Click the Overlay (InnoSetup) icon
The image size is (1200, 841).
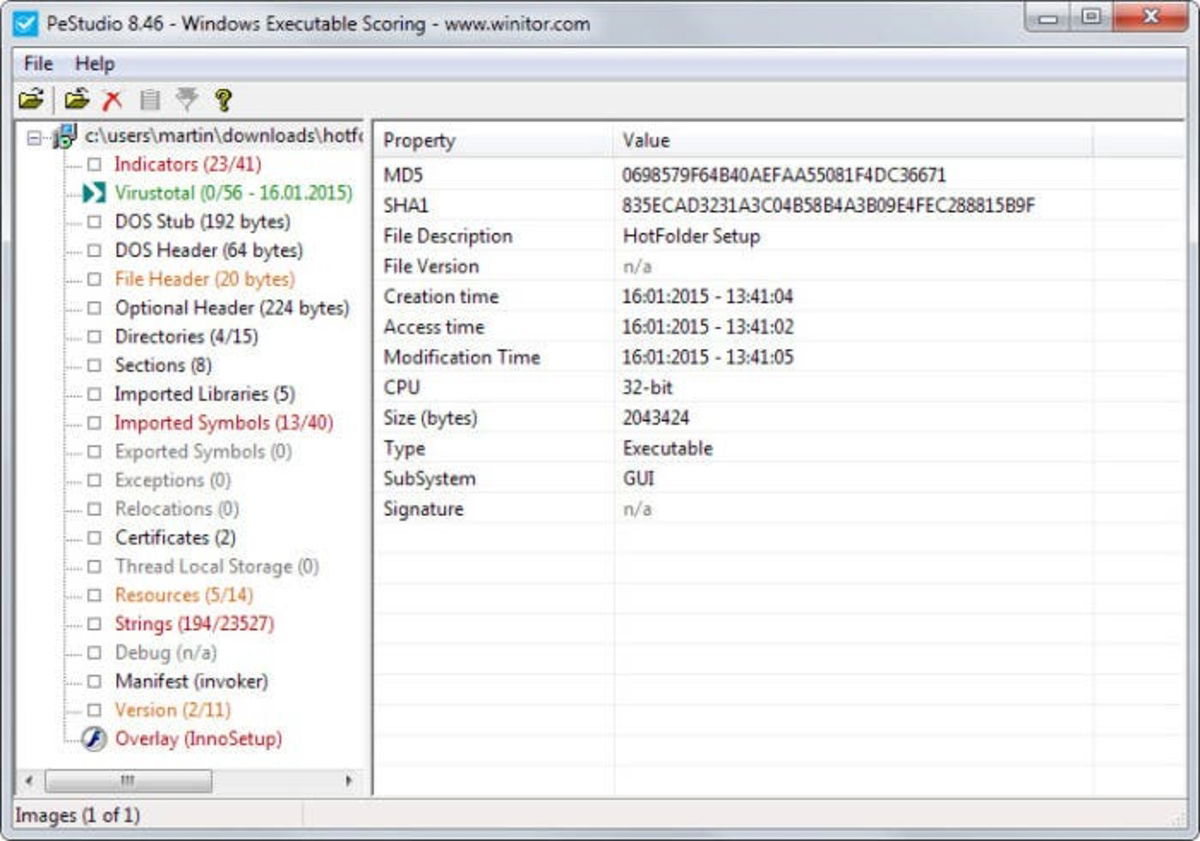point(94,739)
